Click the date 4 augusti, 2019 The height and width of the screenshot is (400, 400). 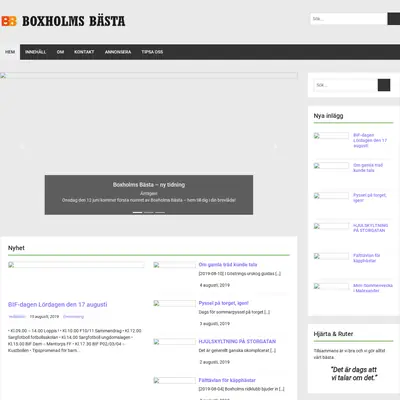215,285
